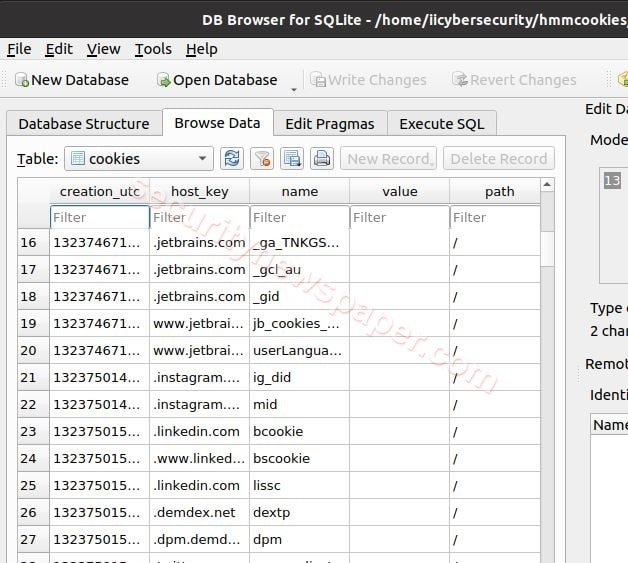This screenshot has height=563, width=628.
Task: Select the .www.linked... host_key cell
Action: 199,458
